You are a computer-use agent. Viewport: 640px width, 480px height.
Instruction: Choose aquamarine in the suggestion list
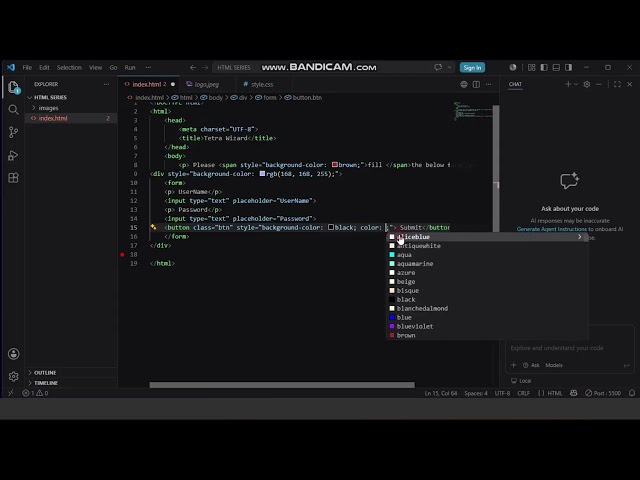[487, 264]
